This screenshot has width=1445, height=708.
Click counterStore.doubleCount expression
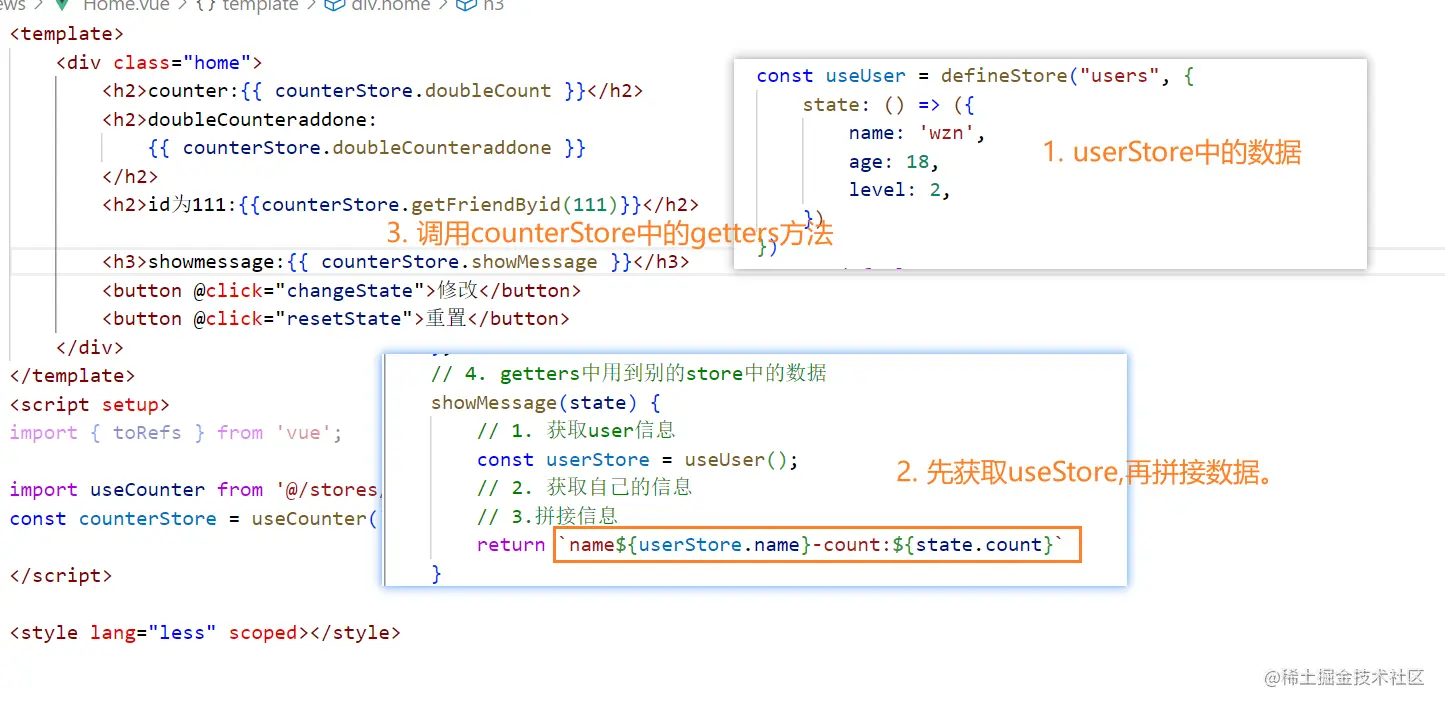point(413,91)
